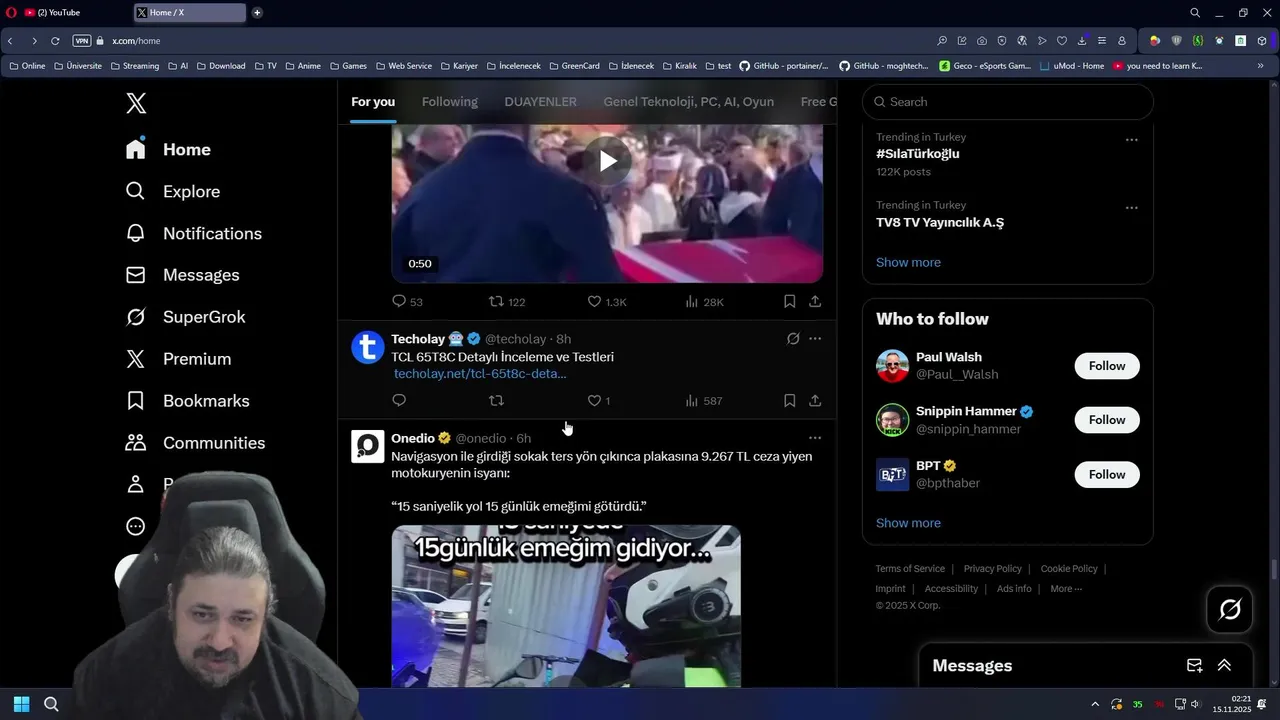The image size is (1280, 720).
Task: Reply to the Techolay post
Action: tap(399, 400)
